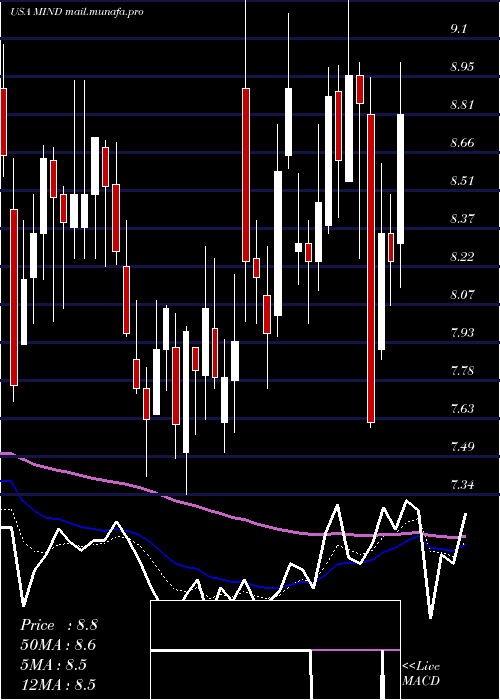Select the 8.51 price axis label
This screenshot has width=500, height=700.
tap(462, 181)
